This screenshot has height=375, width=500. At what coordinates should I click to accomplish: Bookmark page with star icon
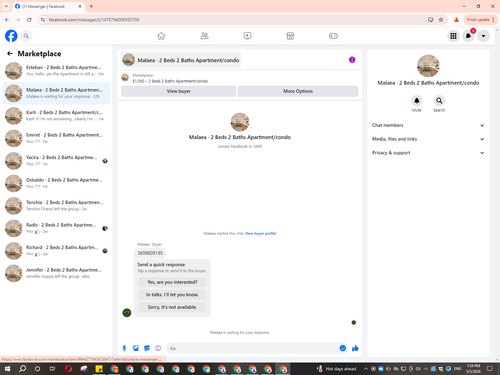[x=441, y=20]
